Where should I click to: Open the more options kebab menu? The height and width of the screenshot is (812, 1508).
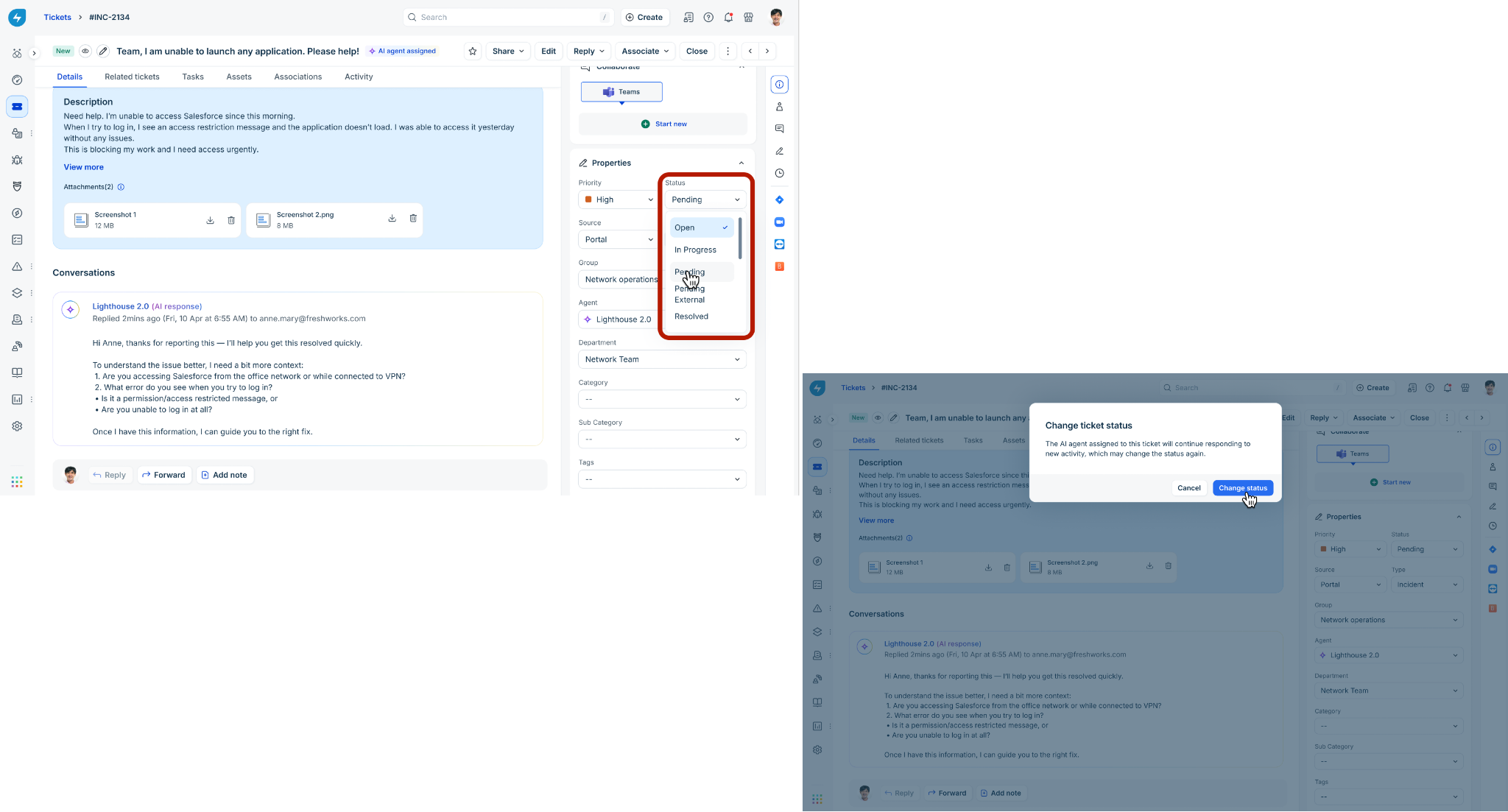click(727, 52)
